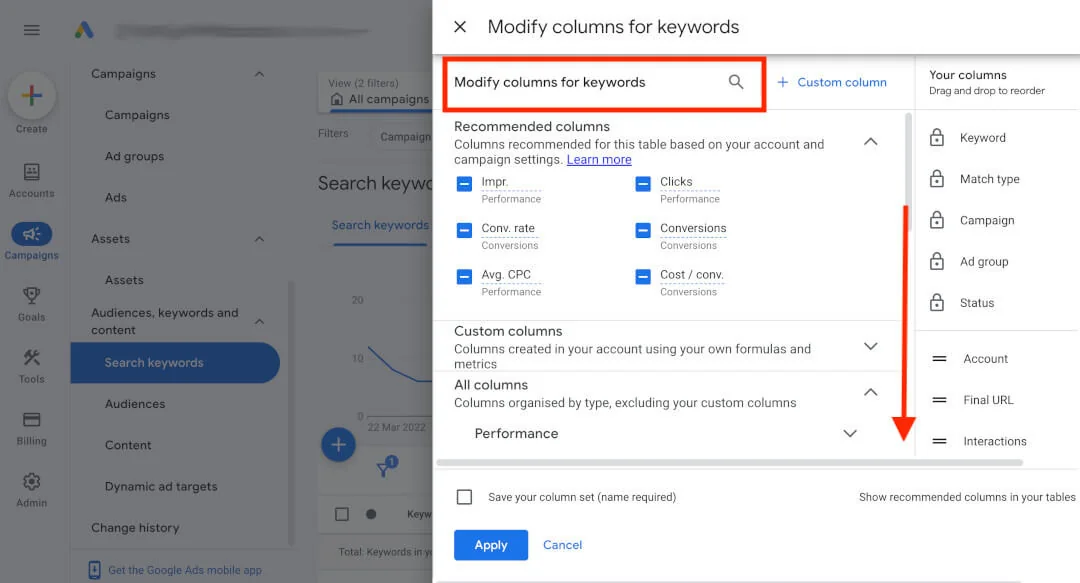Click the lock icon next to Status
Screen dimensions: 1080x583
click(937, 303)
